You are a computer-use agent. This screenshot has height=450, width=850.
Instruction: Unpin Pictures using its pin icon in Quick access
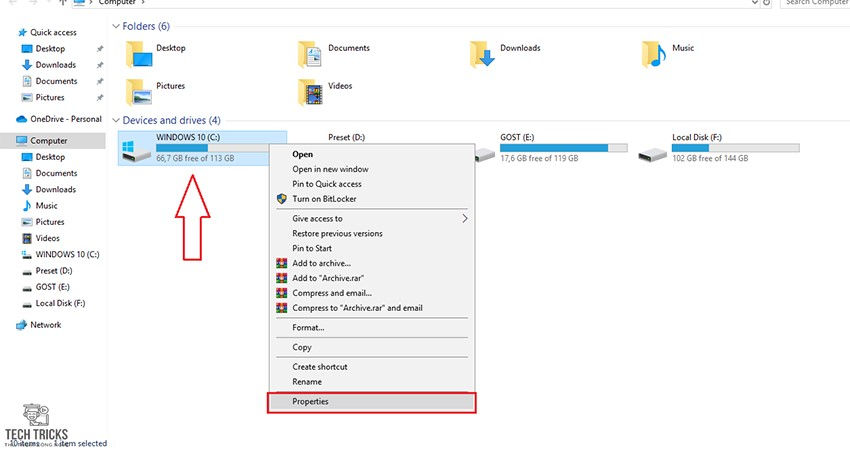pyautogui.click(x=100, y=98)
